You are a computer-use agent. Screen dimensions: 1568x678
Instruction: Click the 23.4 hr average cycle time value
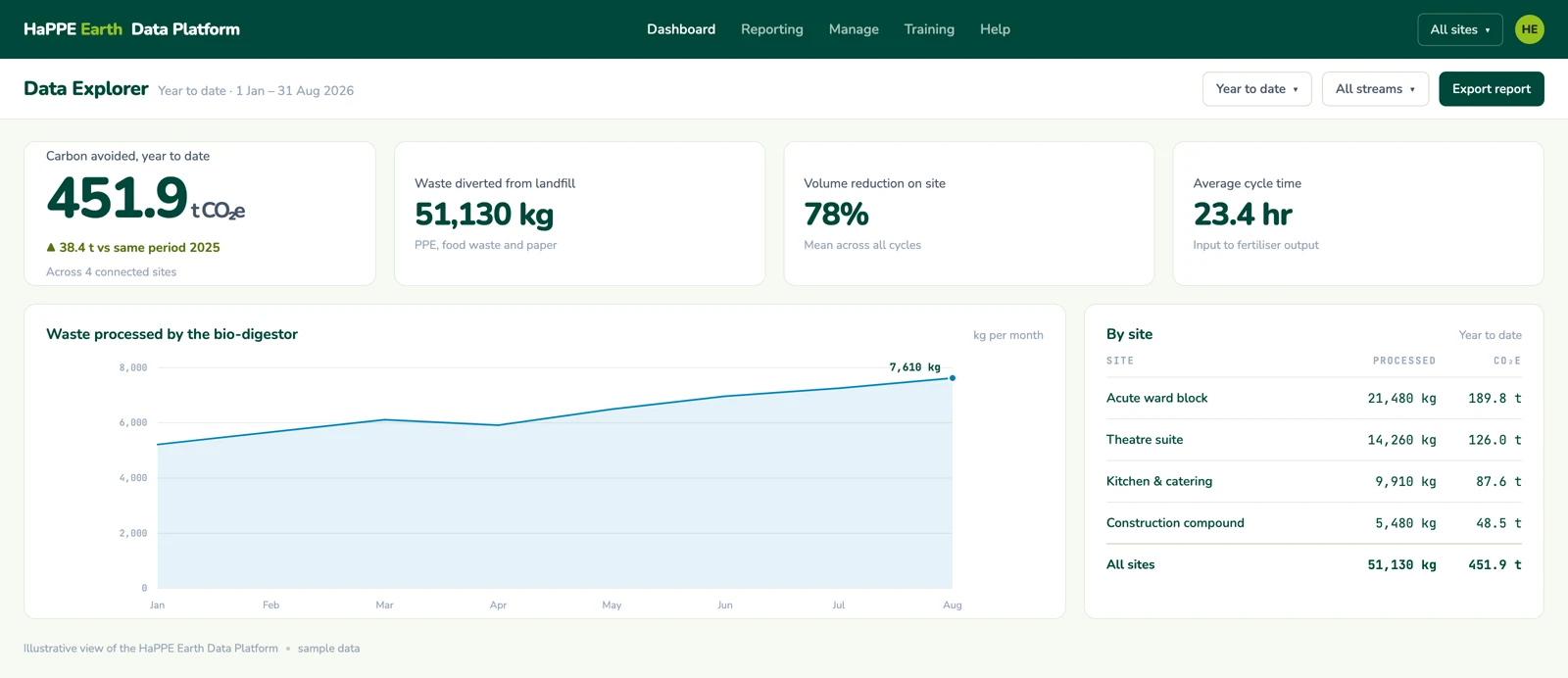tap(1243, 214)
